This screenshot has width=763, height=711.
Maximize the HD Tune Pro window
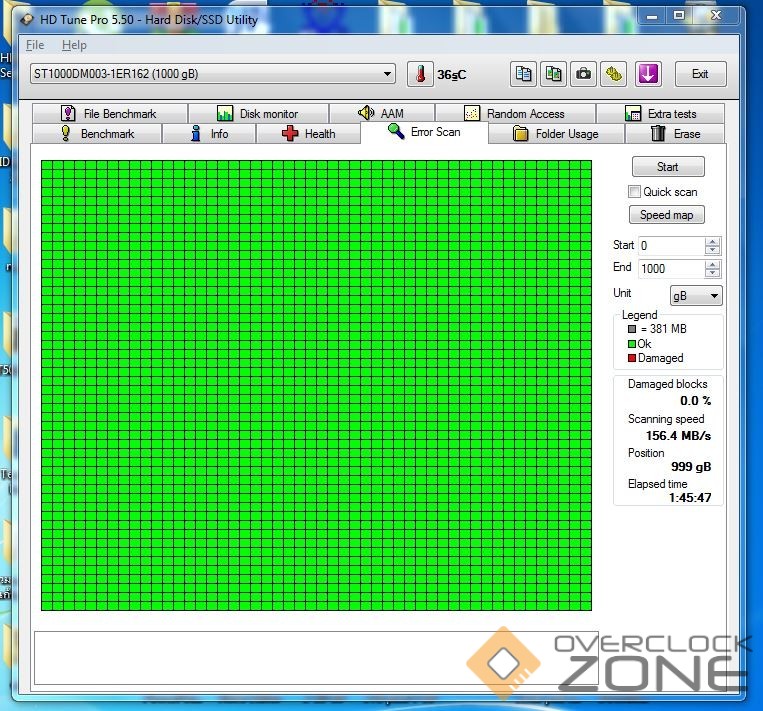click(679, 17)
